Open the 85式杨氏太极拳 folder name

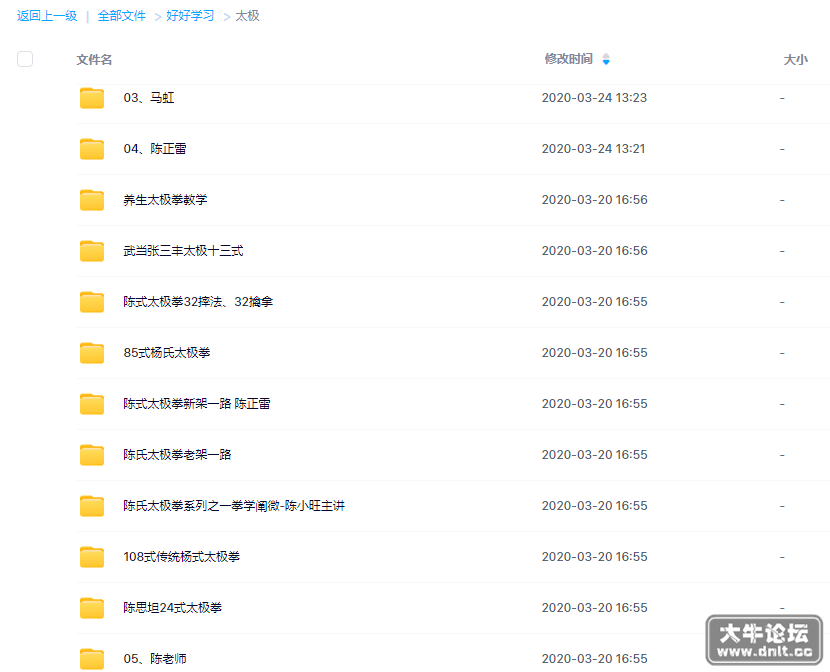[x=167, y=353]
